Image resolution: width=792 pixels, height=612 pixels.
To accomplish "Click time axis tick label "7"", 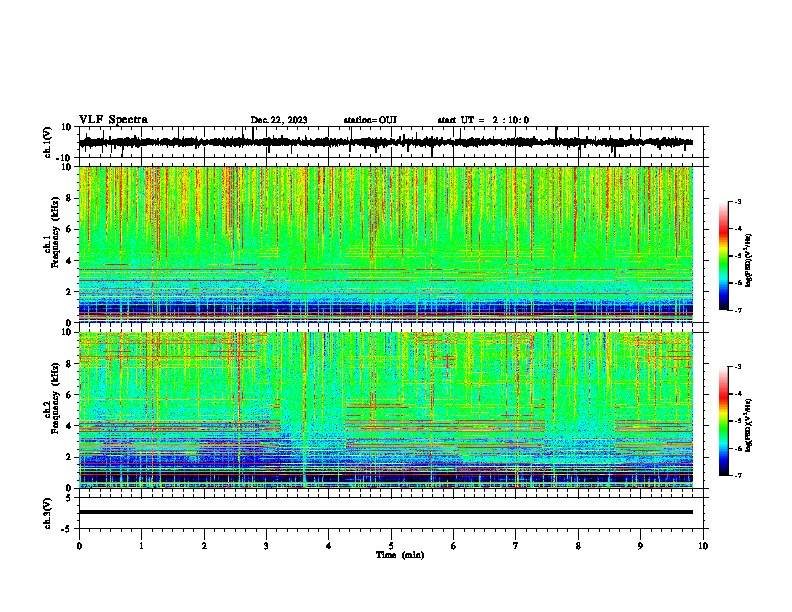I will [516, 546].
